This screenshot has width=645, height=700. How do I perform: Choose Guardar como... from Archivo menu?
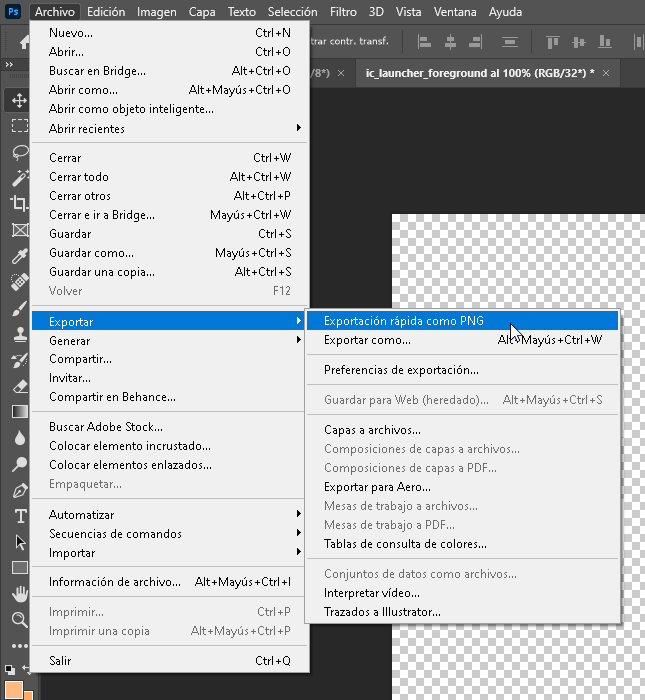170,253
